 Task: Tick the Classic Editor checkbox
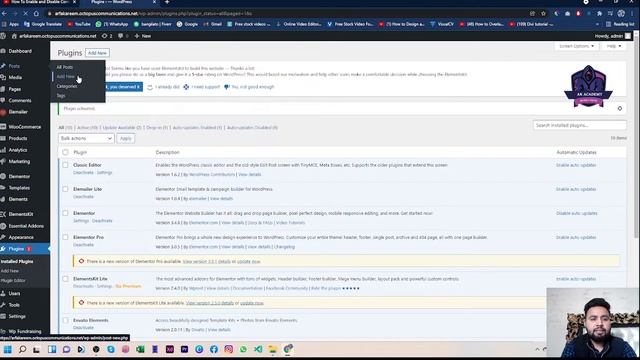click(x=65, y=165)
